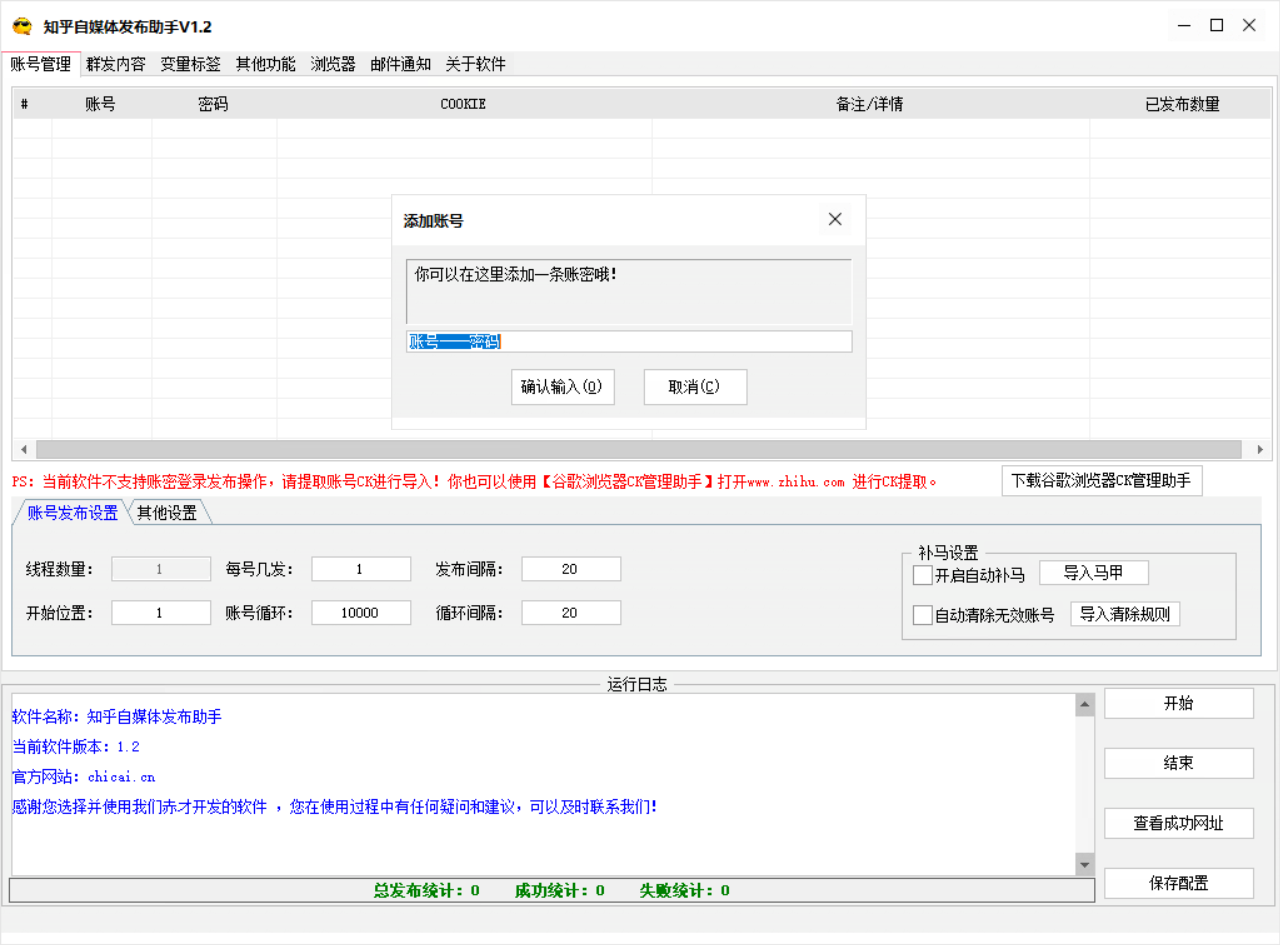Maximize the main window

[1216, 26]
